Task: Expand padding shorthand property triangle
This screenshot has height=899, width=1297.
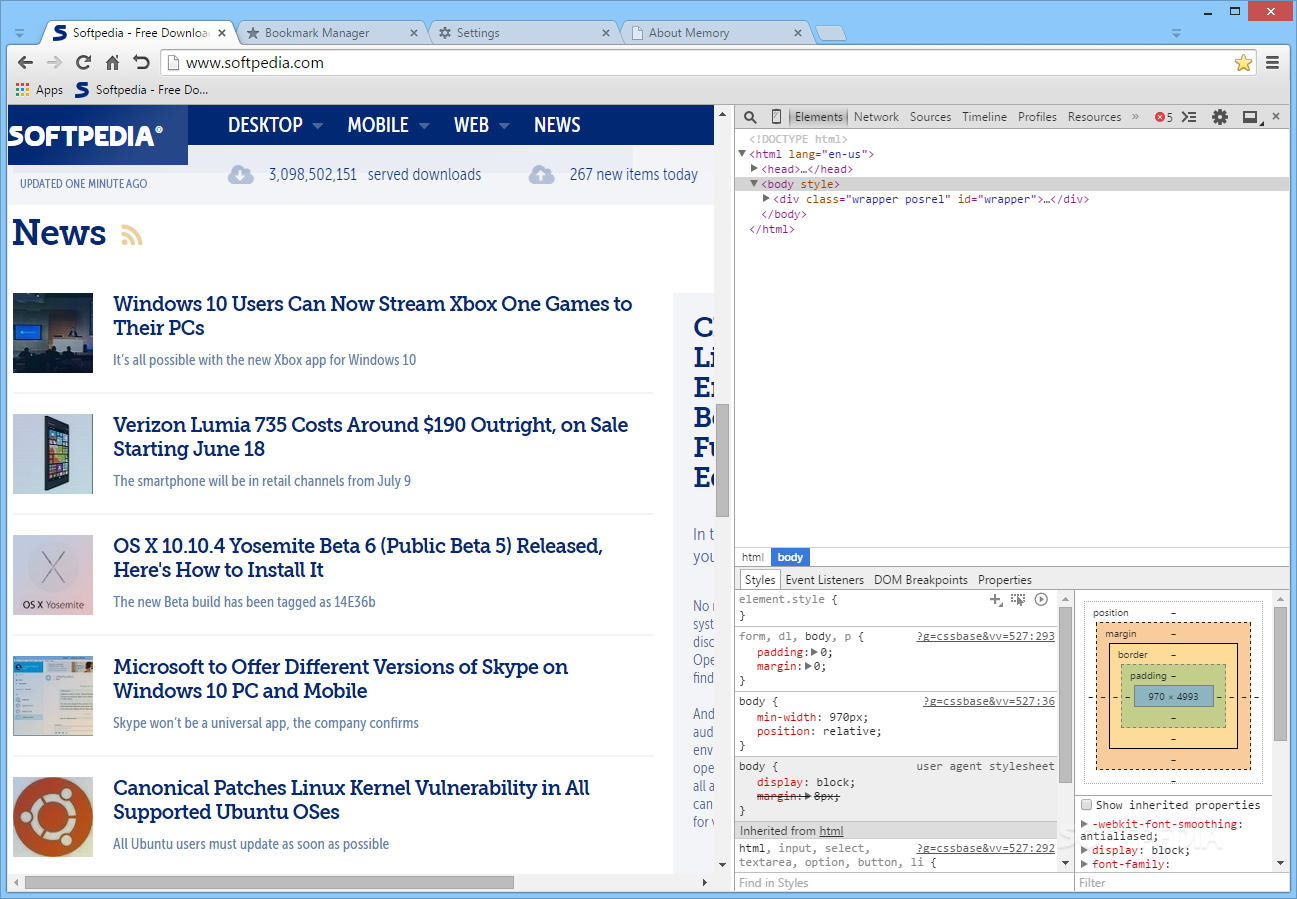Action: click(814, 652)
